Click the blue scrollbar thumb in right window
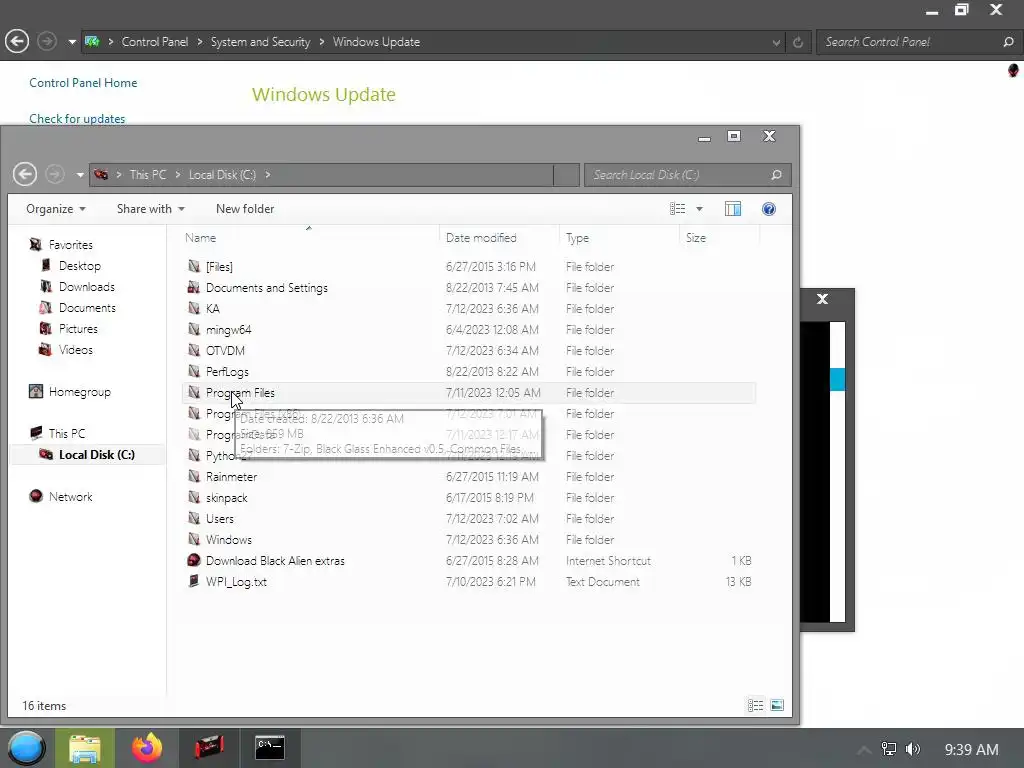Viewport: 1024px width, 768px height. click(x=837, y=379)
